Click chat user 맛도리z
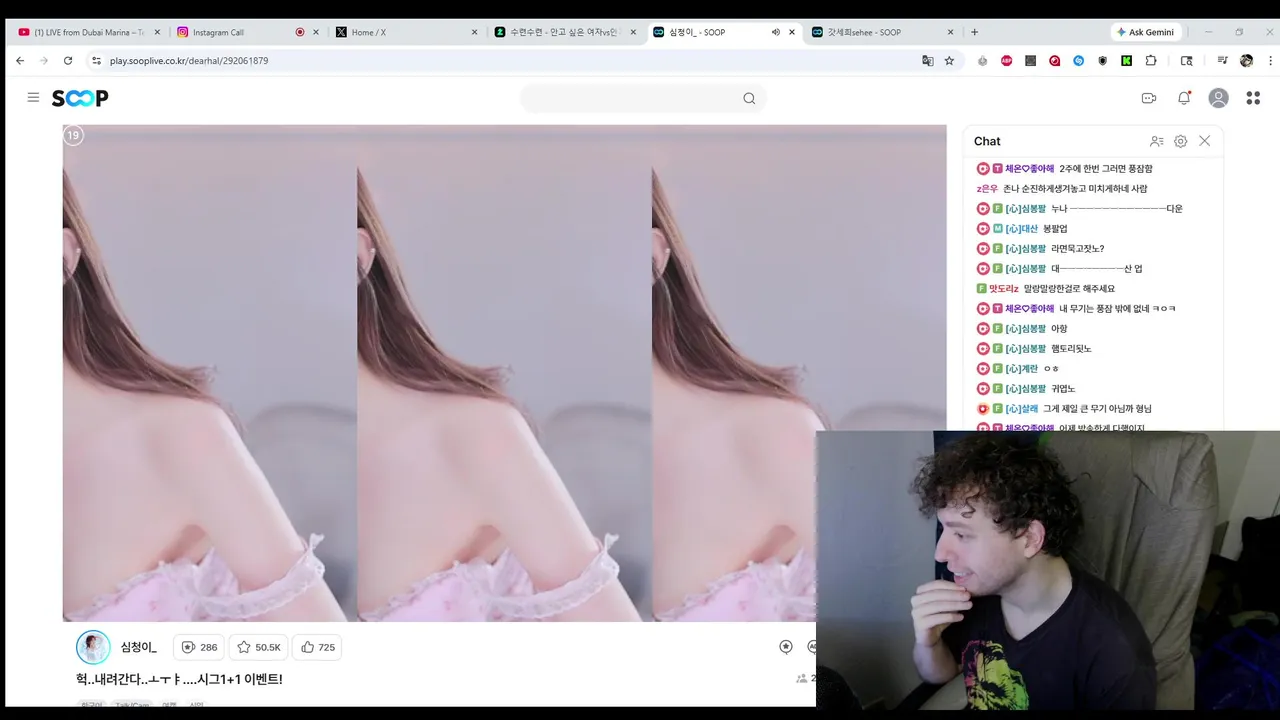 [x=1004, y=289]
